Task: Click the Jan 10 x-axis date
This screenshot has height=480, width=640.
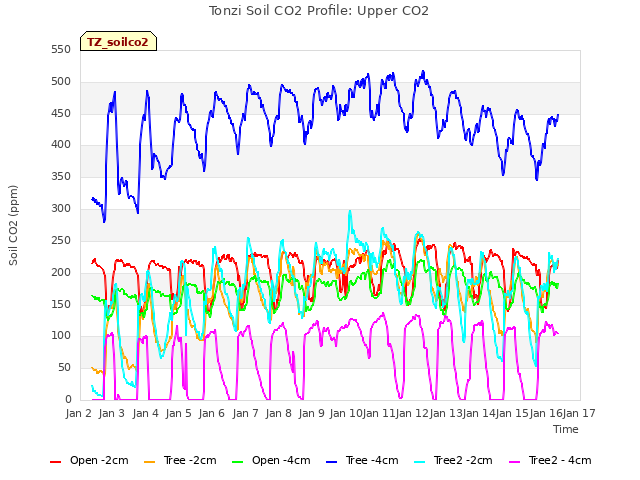Action: pos(346,413)
